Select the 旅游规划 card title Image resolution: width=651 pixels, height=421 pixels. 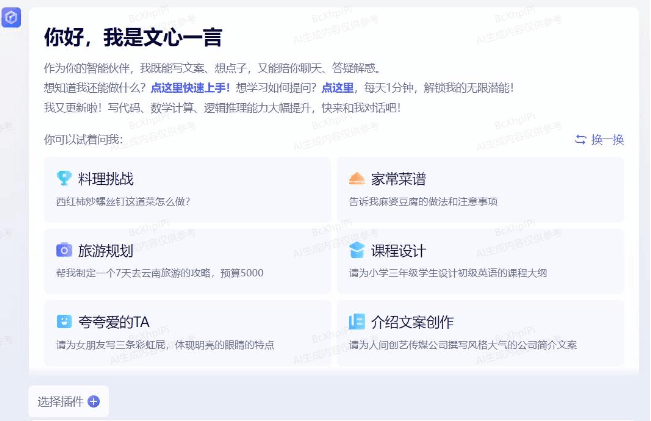[x=106, y=251]
